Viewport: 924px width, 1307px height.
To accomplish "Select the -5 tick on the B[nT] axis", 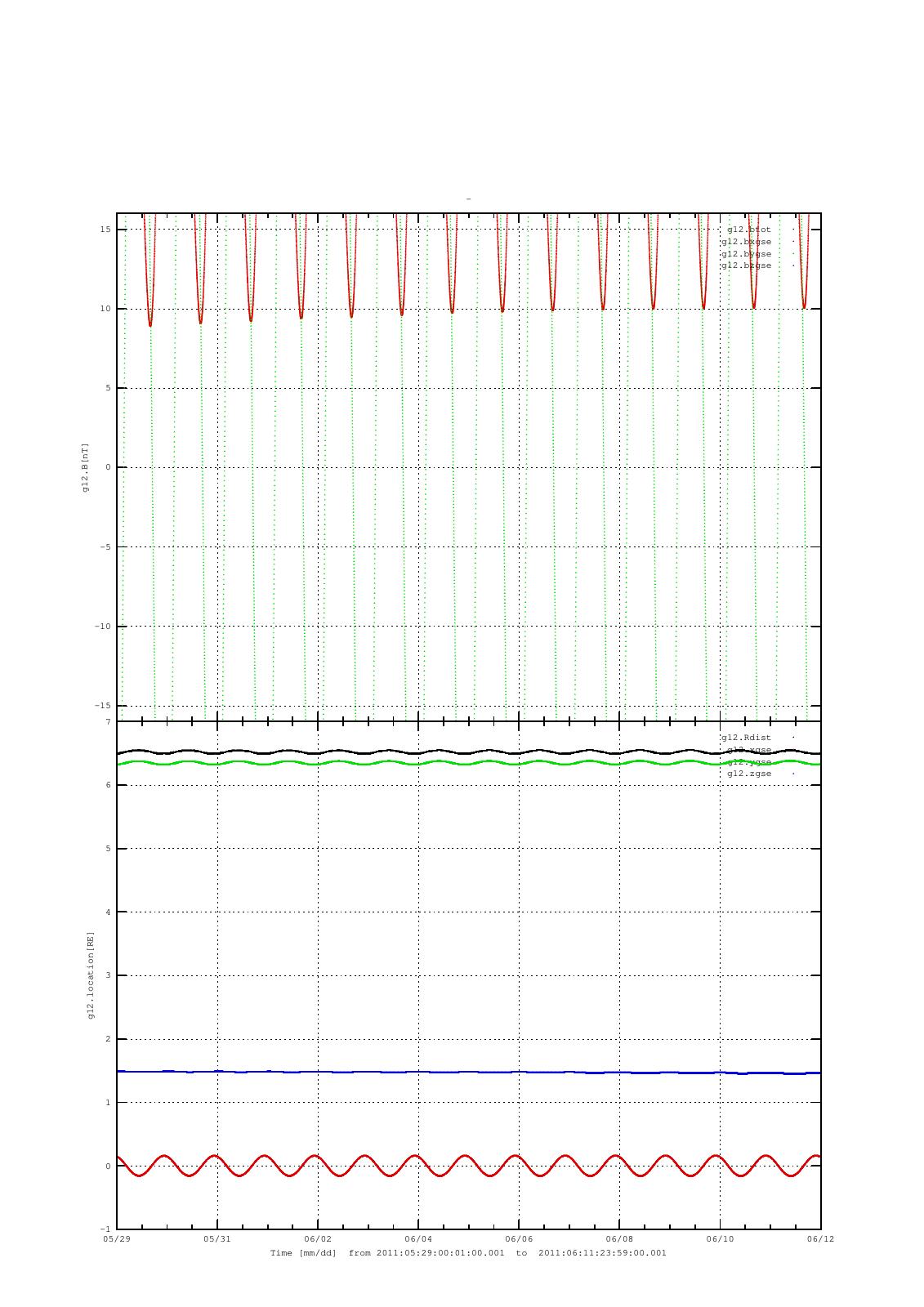I will pyautogui.click(x=106, y=546).
